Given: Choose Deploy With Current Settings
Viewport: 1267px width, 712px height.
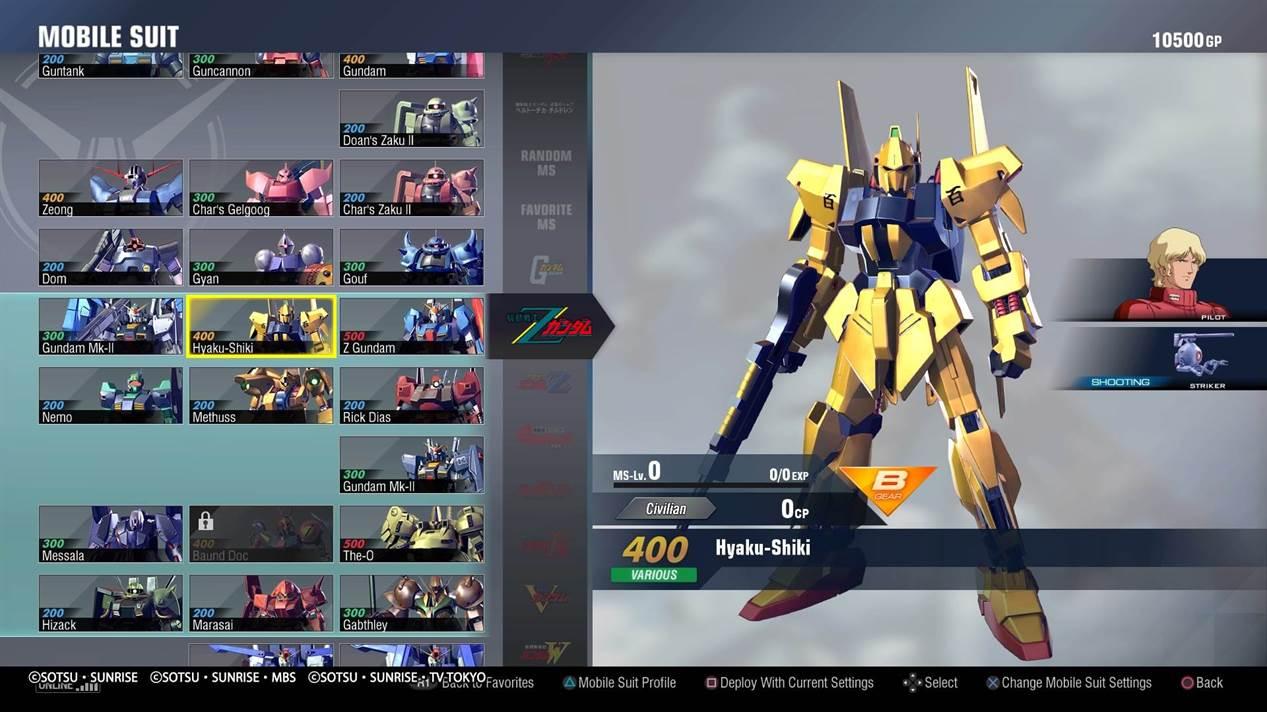Looking at the screenshot, I should point(797,683).
